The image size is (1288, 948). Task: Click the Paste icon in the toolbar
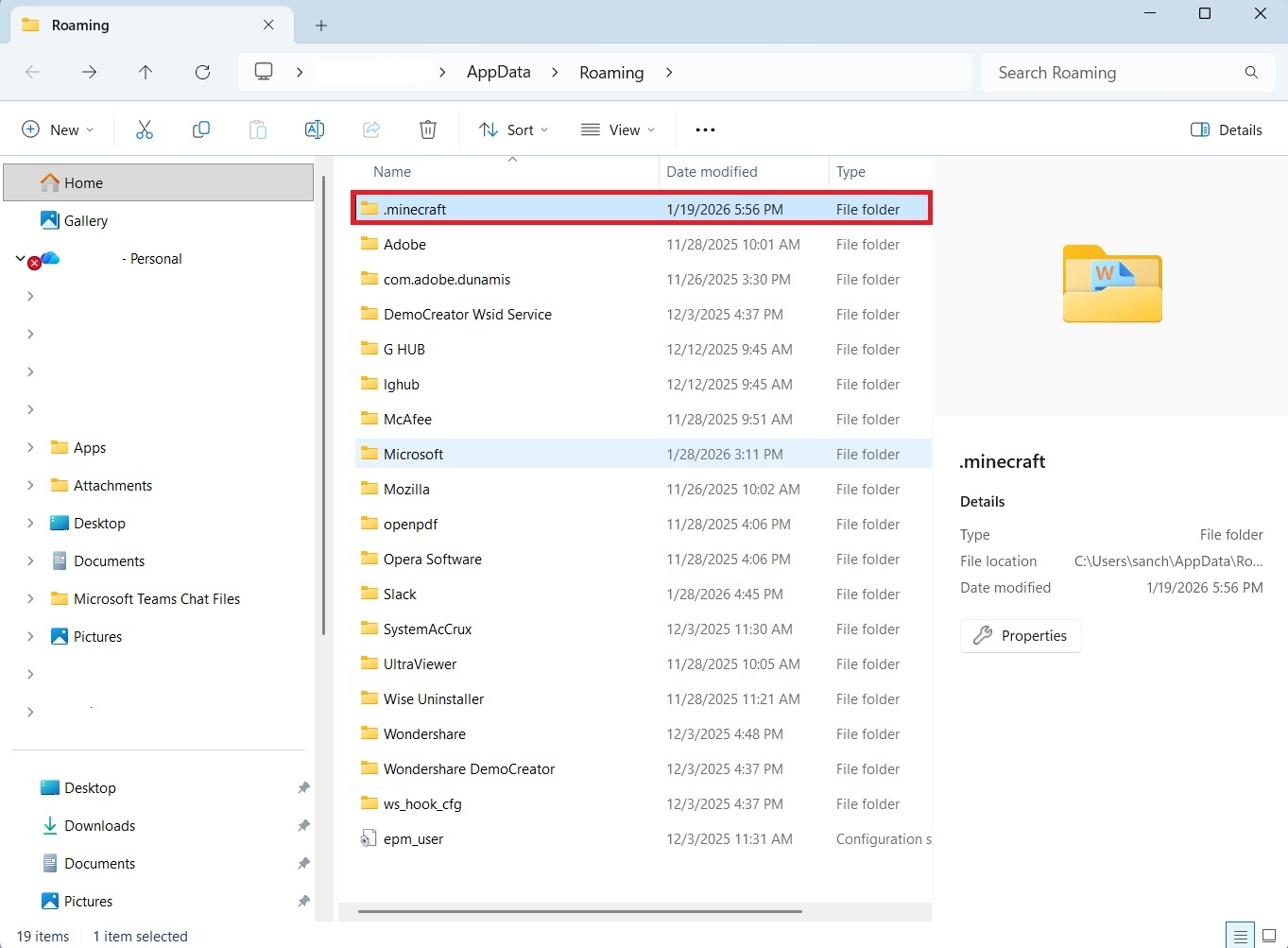point(257,129)
